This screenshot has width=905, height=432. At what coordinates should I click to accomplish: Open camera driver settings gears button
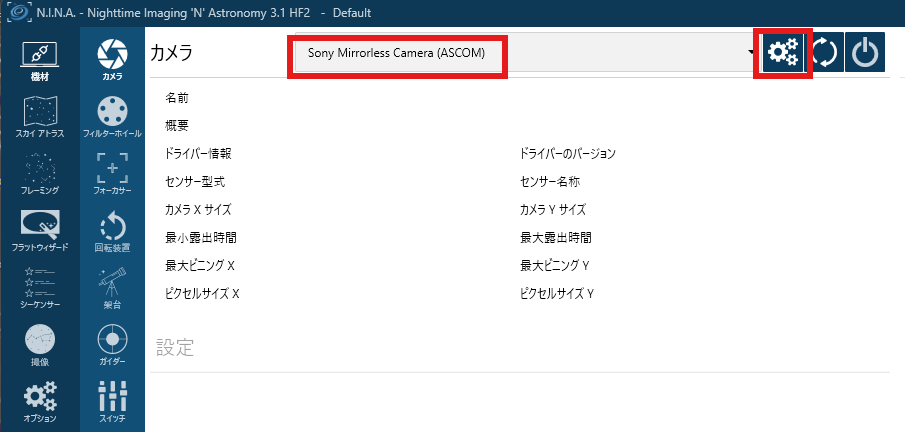click(783, 53)
